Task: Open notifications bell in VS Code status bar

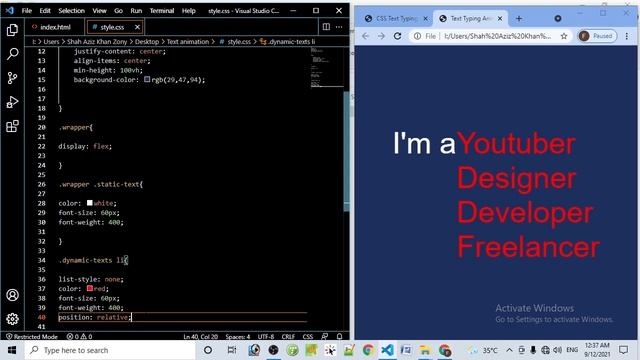Action: click(339, 337)
